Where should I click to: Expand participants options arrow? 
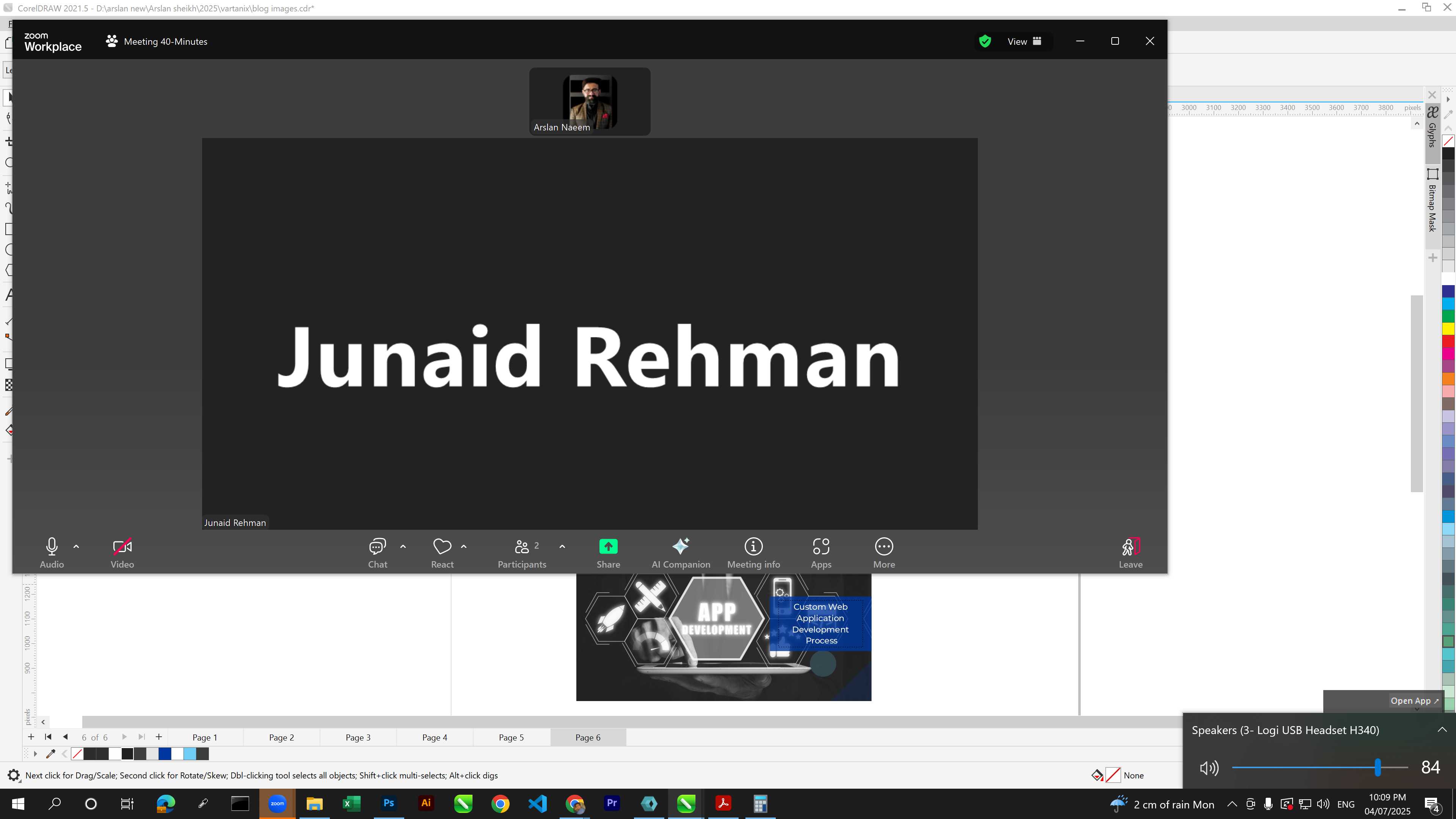[x=562, y=546]
